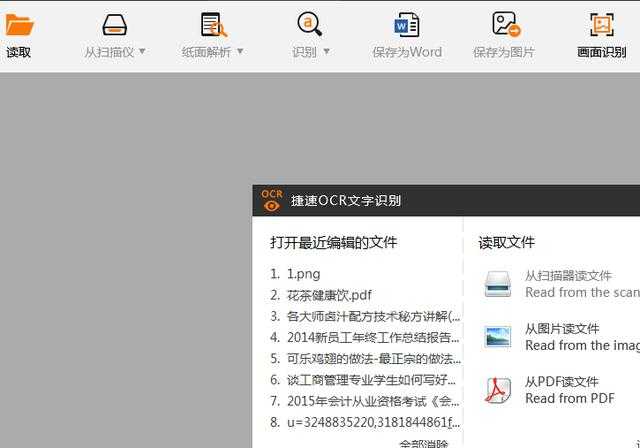Click the picture icon beside 从图片读文件

click(x=497, y=337)
